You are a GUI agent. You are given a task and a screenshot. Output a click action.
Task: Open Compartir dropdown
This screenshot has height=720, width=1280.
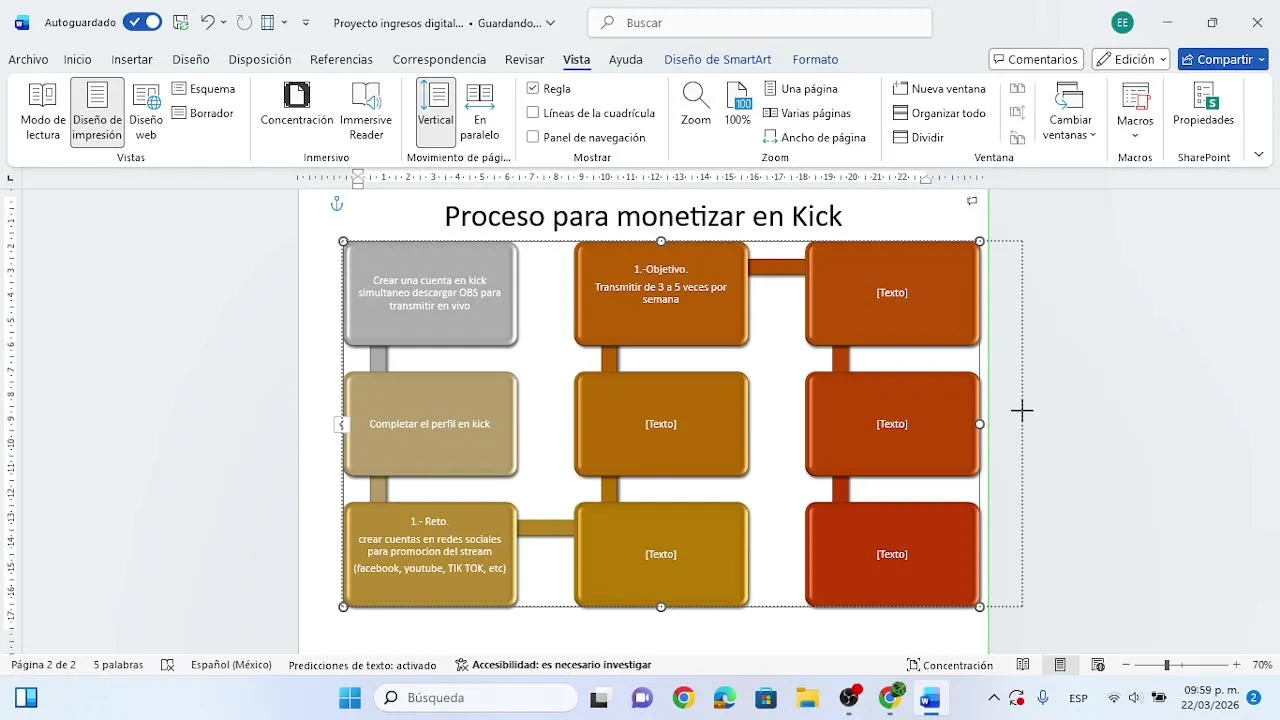[x=1259, y=59]
